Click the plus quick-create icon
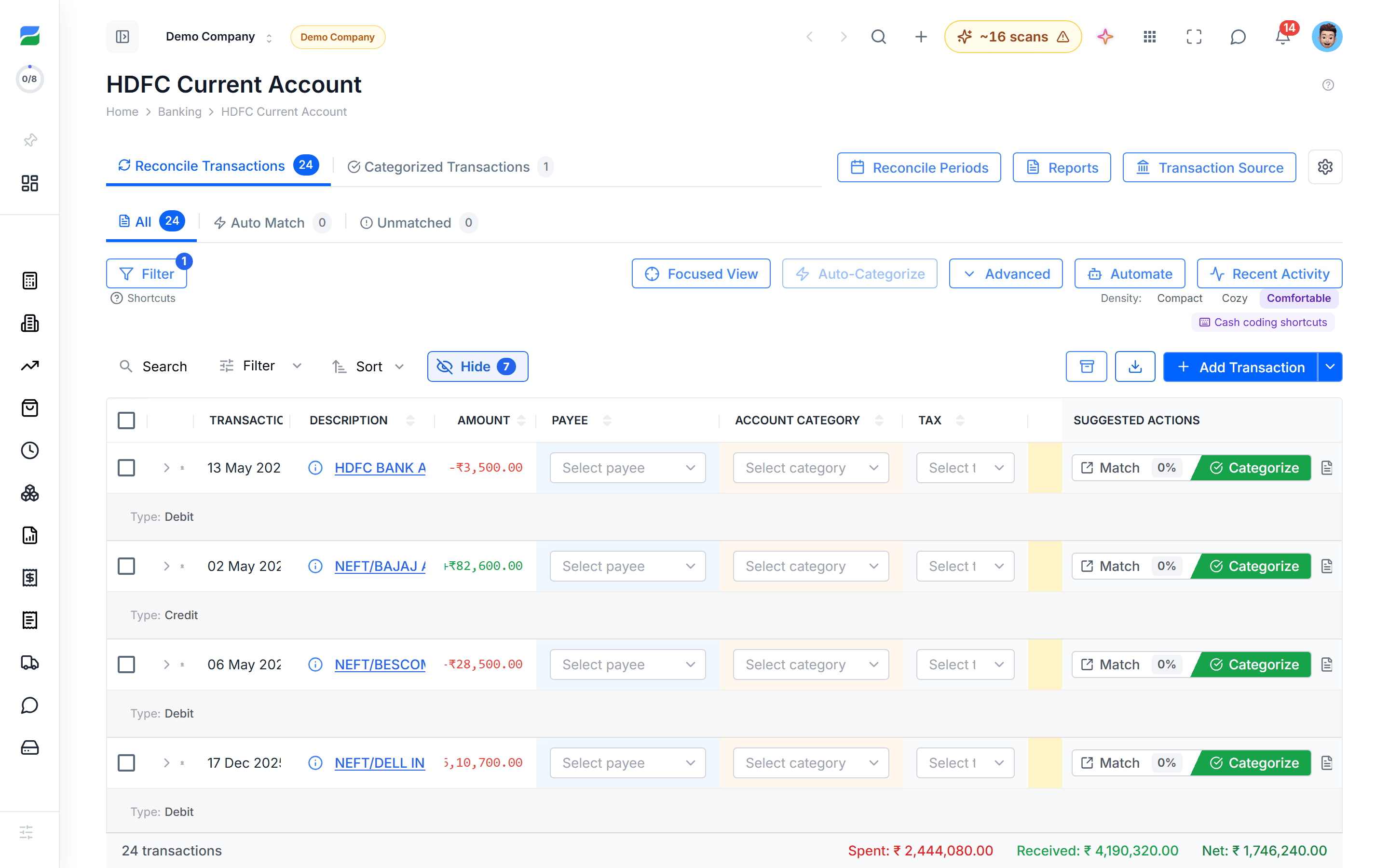1389x868 pixels. (921, 37)
